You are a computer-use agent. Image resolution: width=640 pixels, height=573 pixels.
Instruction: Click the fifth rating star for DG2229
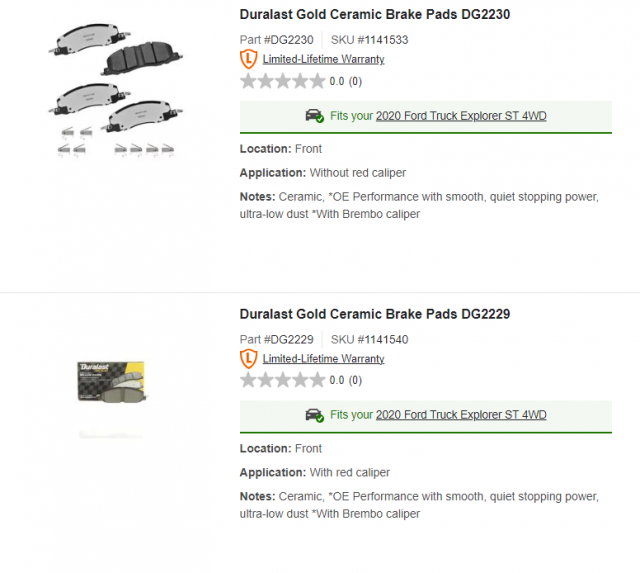pyautogui.click(x=317, y=380)
